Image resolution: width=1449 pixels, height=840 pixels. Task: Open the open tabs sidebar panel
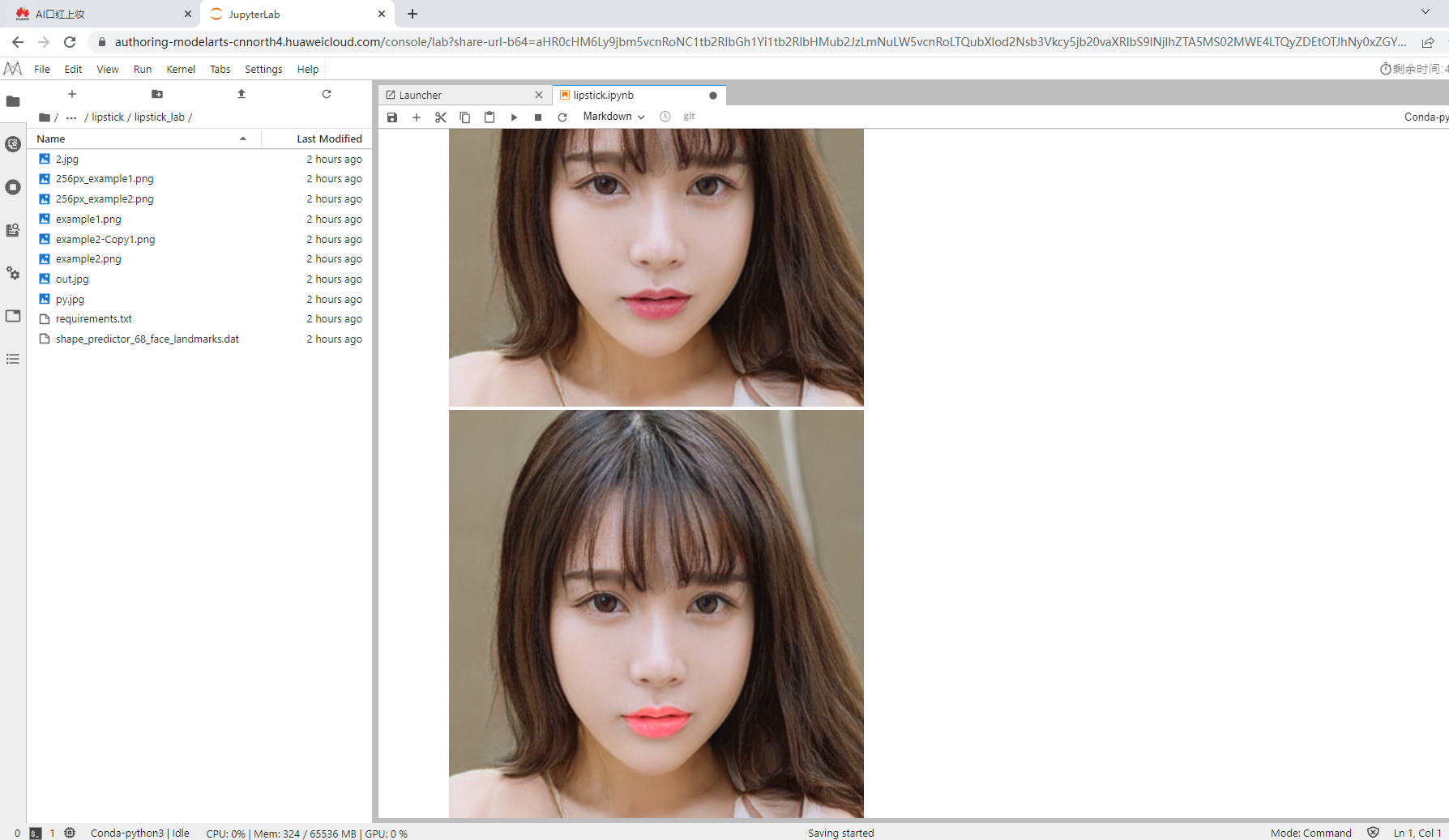coord(13,316)
